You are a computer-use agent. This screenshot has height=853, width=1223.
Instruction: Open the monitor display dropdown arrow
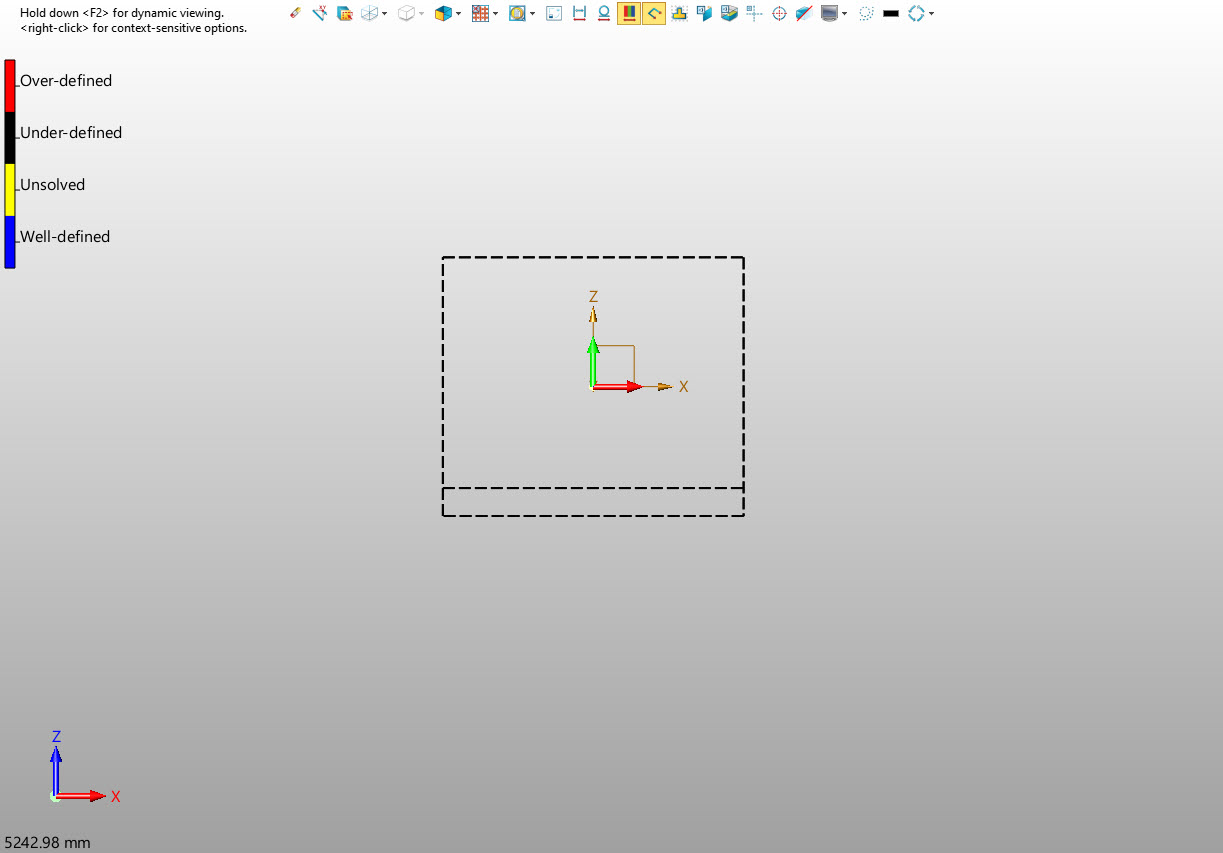(x=844, y=14)
